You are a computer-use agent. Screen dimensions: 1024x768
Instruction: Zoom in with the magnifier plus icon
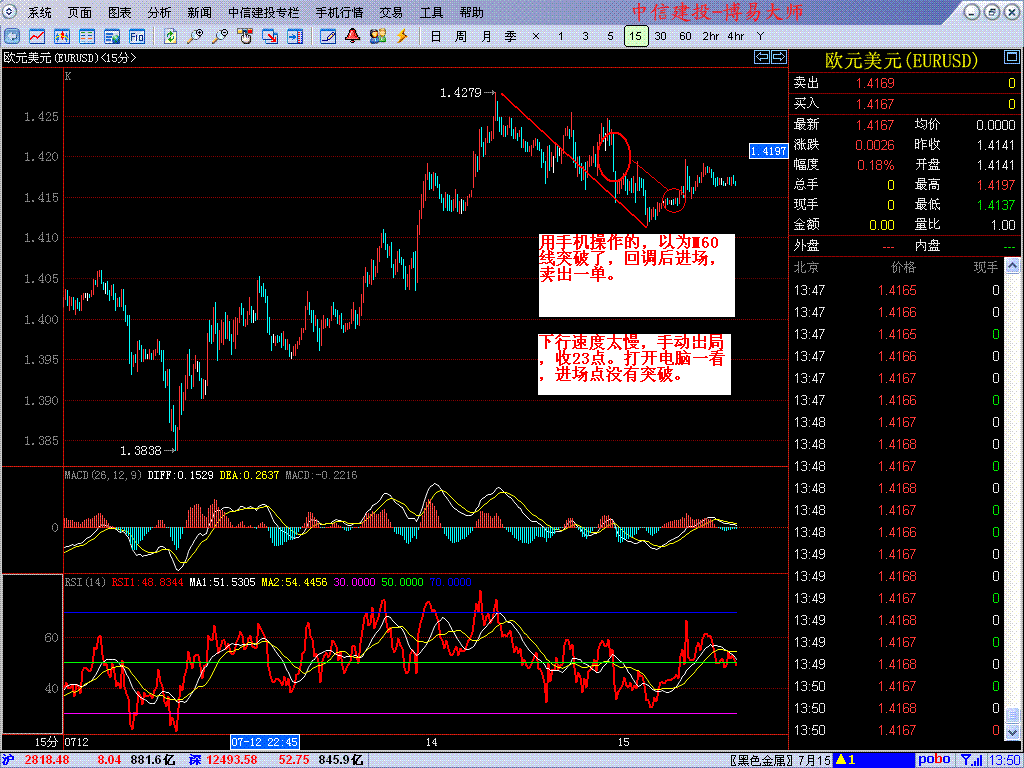pos(195,36)
